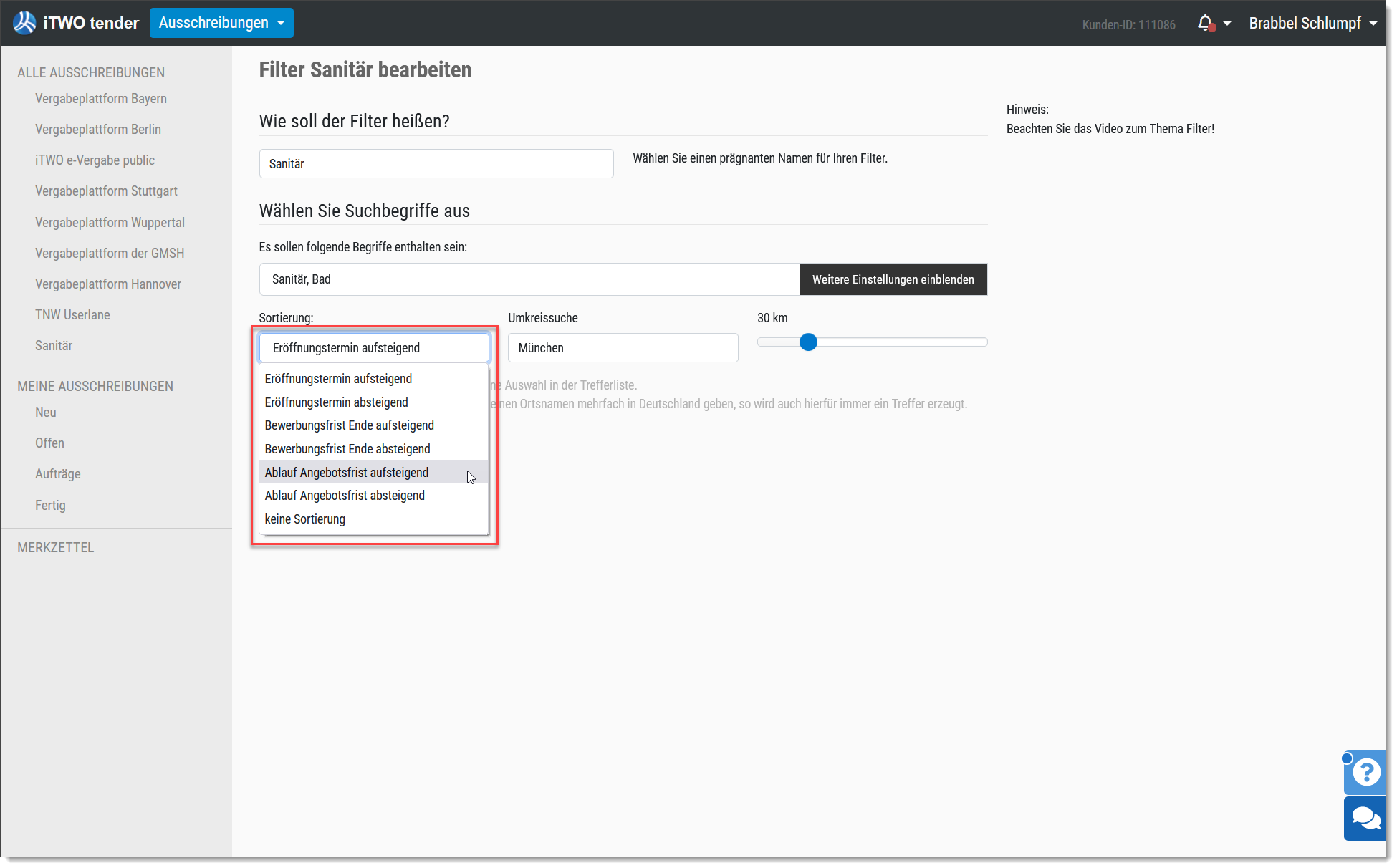Viewport: 1397px width, 868px height.
Task: Open Vergabeplattform Berlin in sidebar
Action: tap(98, 130)
